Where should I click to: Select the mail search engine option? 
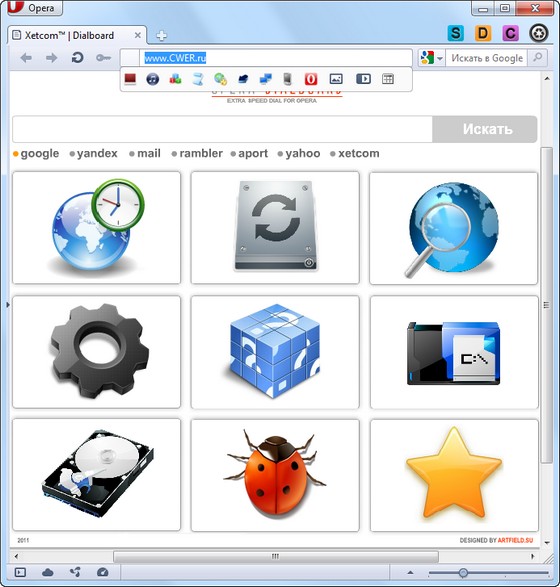[145, 153]
